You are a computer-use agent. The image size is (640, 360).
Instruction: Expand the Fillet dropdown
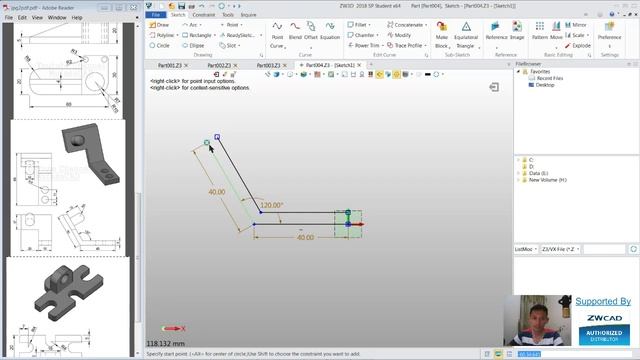click(x=369, y=25)
